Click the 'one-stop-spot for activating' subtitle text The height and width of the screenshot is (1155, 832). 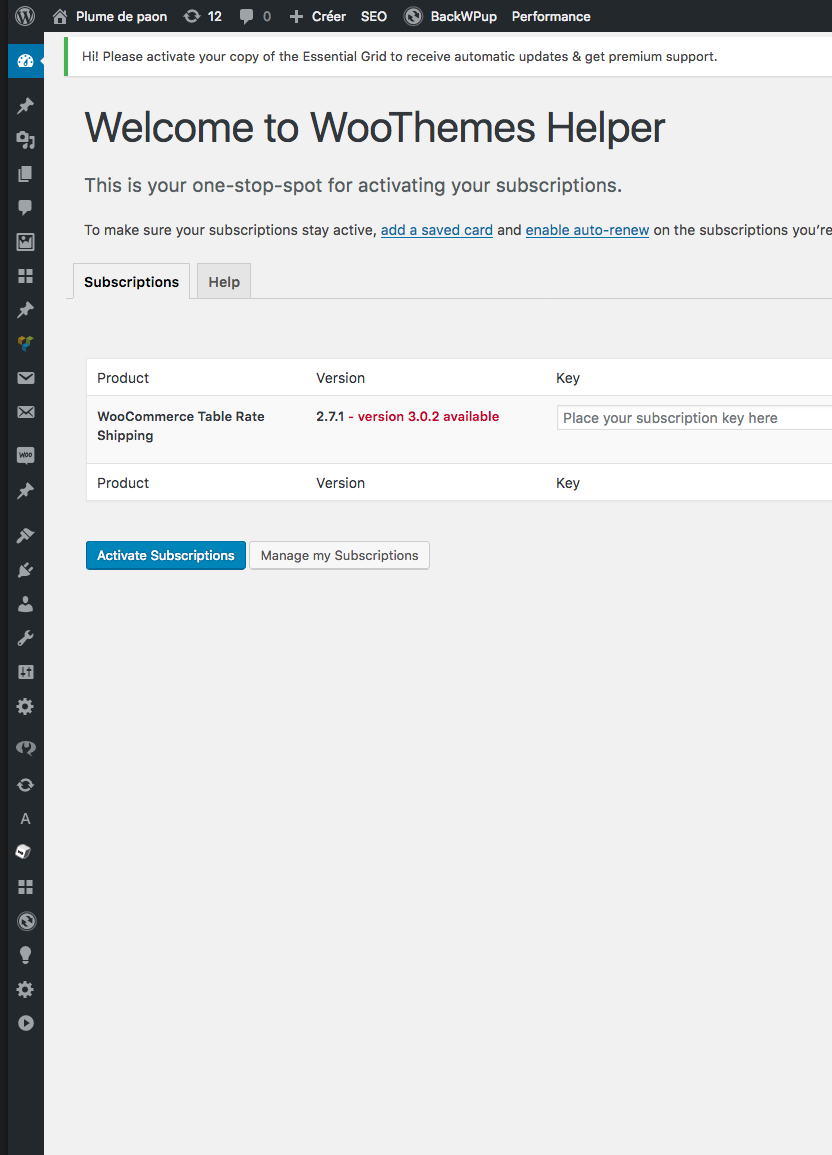(353, 185)
